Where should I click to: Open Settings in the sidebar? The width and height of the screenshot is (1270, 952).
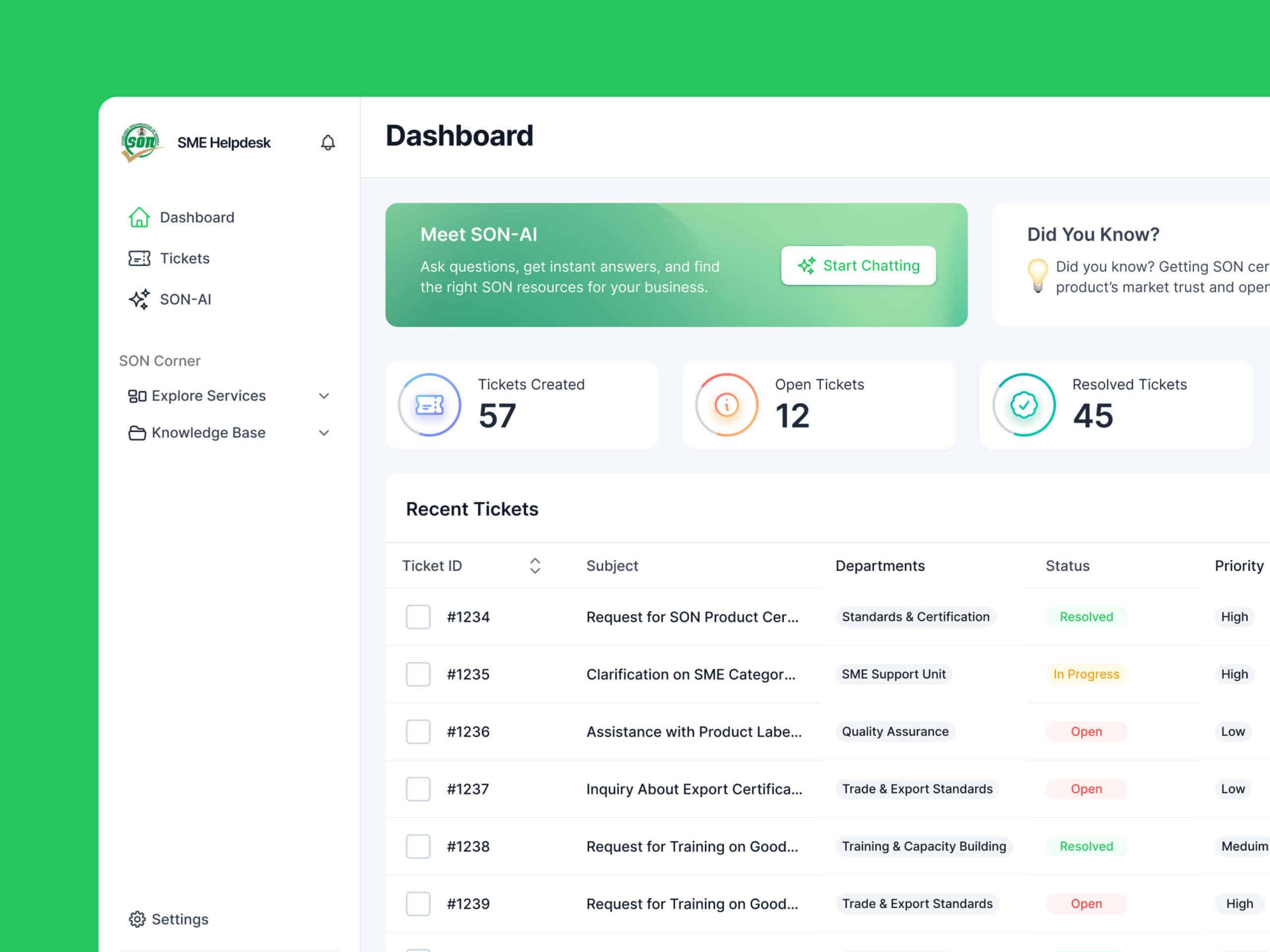pyautogui.click(x=169, y=919)
